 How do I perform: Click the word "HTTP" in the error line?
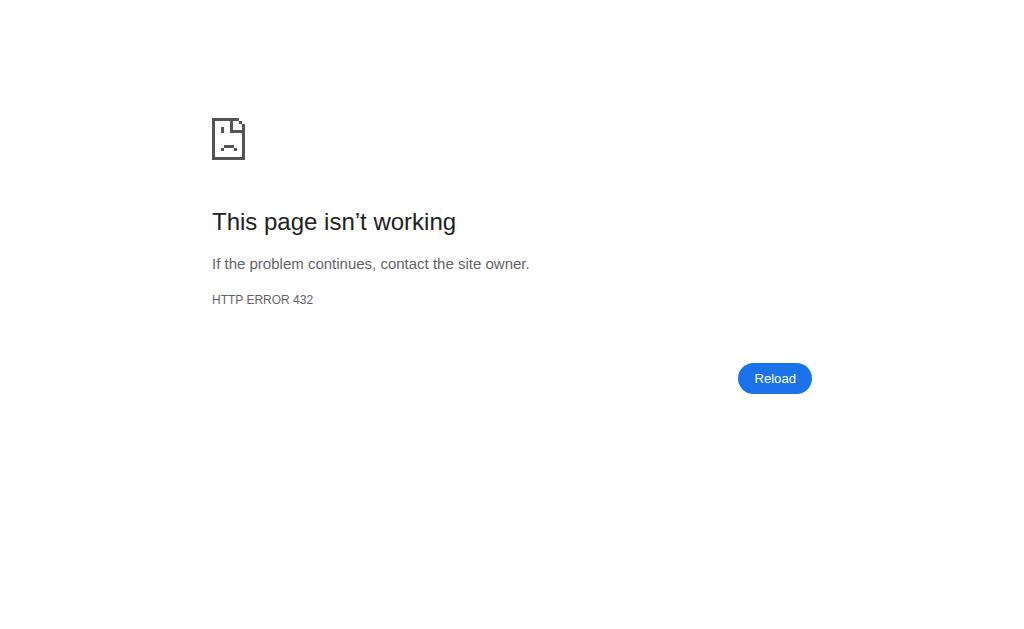tap(227, 300)
